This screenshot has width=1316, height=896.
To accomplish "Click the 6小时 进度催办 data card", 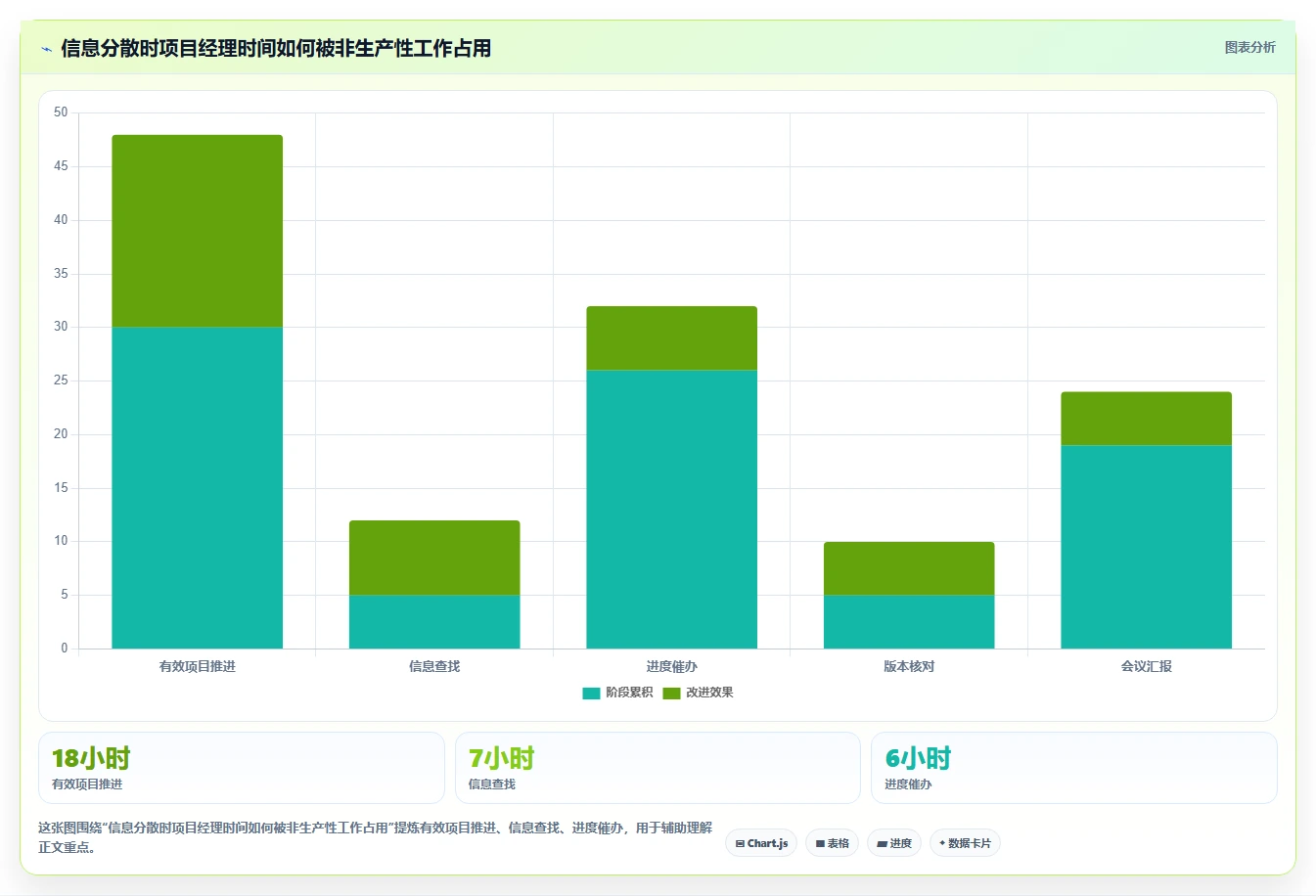I will click(1074, 768).
